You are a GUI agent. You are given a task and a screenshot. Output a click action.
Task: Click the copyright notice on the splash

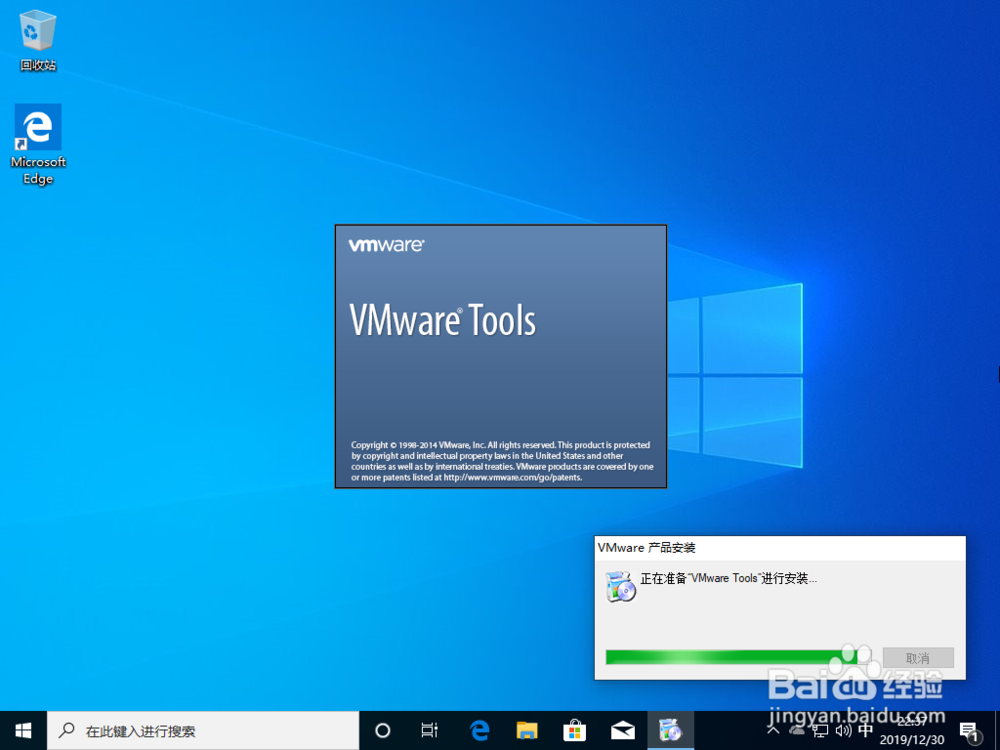tap(502, 461)
